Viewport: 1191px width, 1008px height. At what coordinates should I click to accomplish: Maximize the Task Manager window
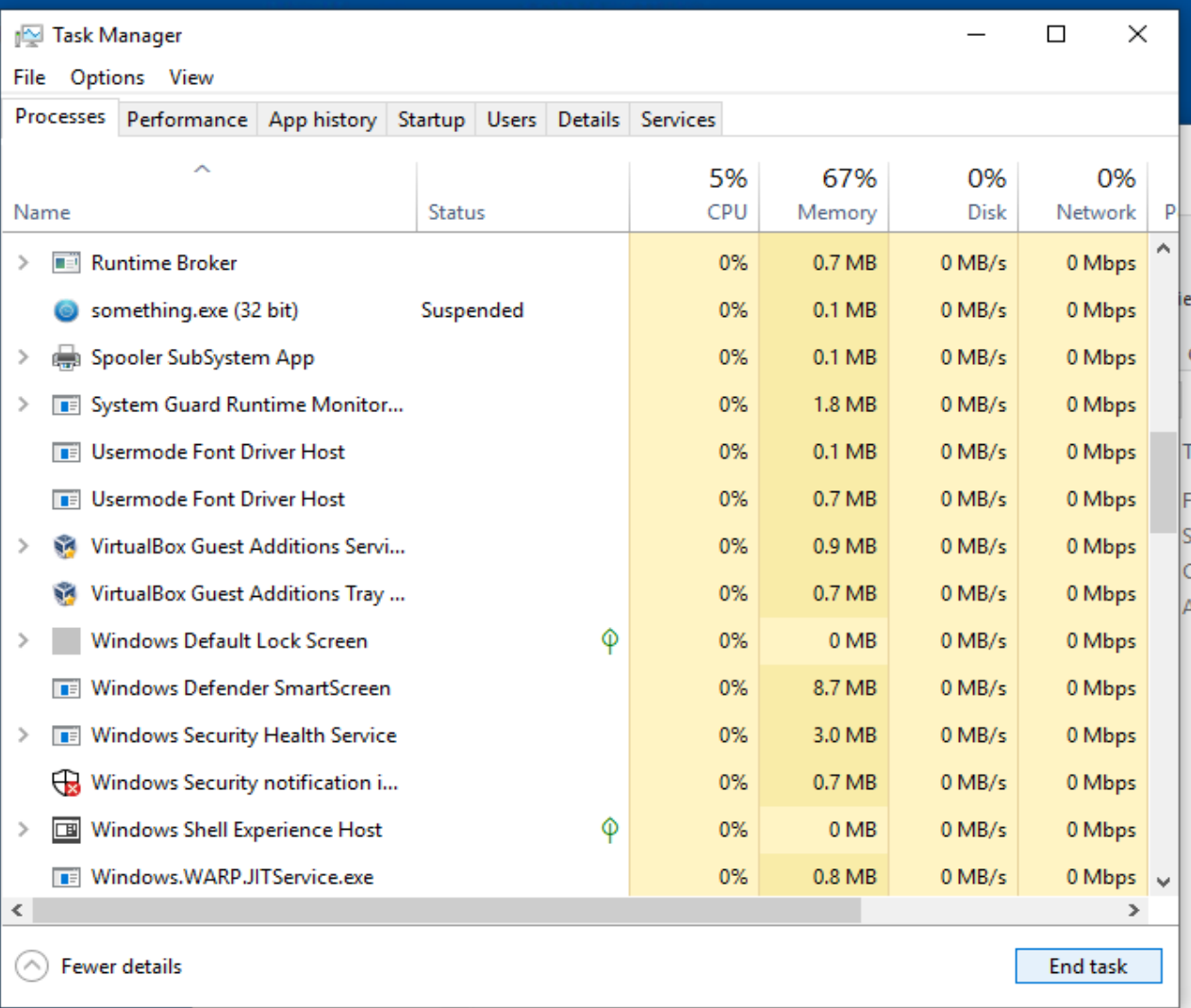1056,35
